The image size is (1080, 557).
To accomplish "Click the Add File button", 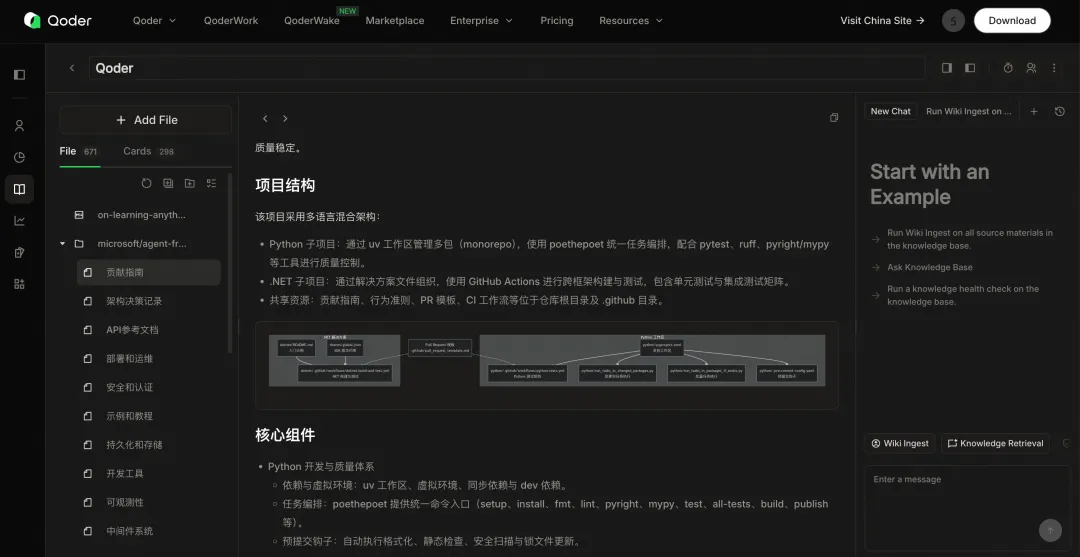I will [145, 120].
